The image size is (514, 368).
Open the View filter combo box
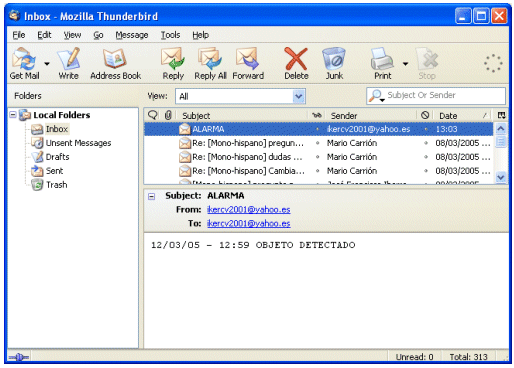pyautogui.click(x=240, y=96)
